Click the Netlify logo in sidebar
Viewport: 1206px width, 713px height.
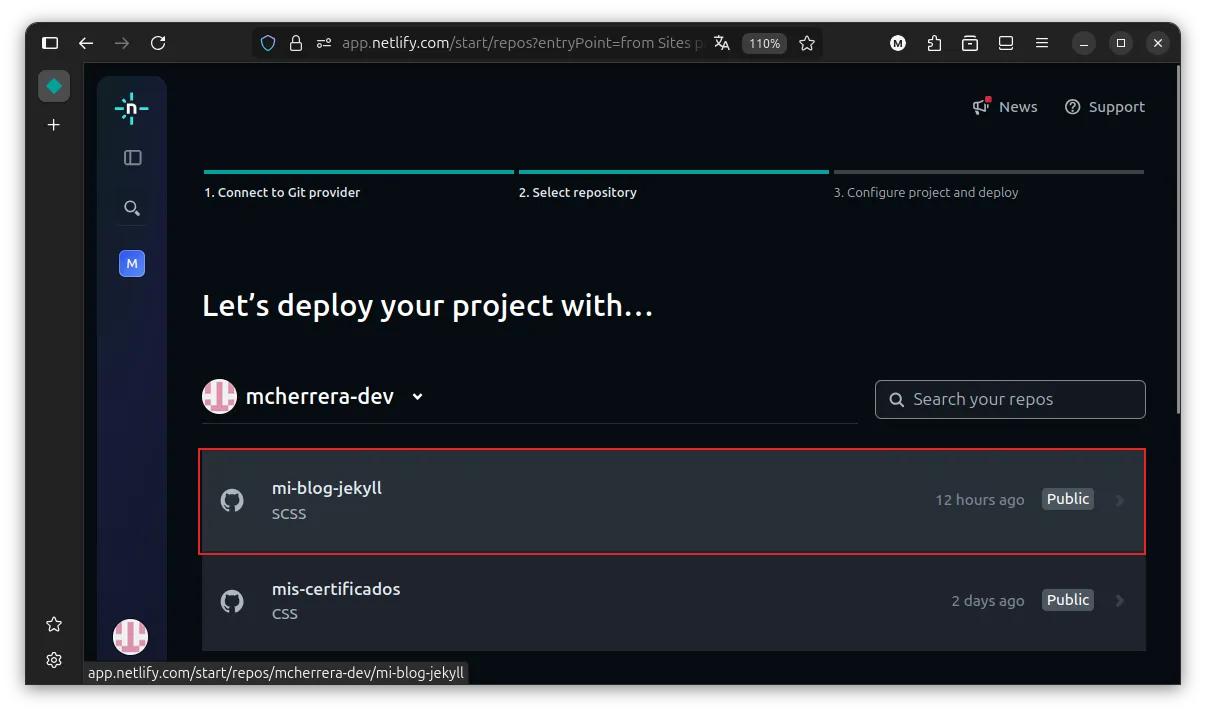(131, 108)
